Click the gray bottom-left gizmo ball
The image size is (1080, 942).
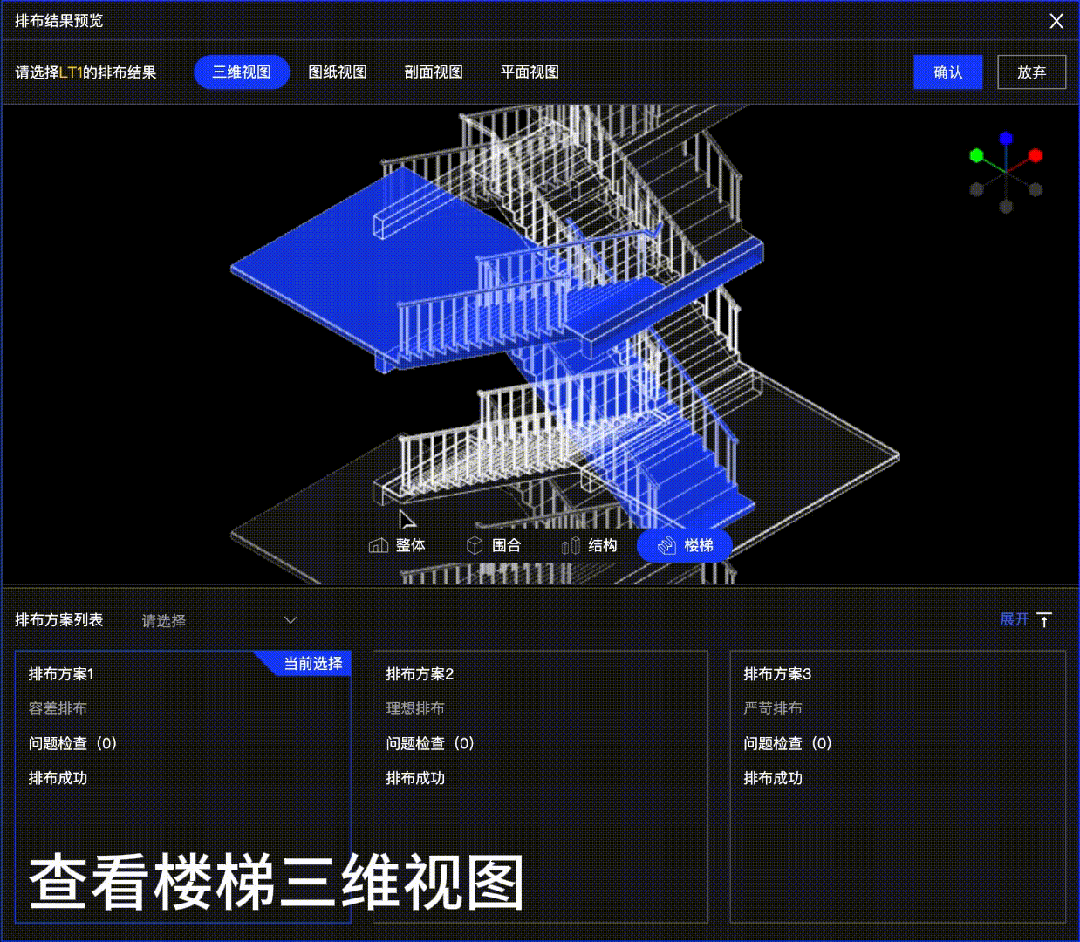pyautogui.click(x=976, y=189)
